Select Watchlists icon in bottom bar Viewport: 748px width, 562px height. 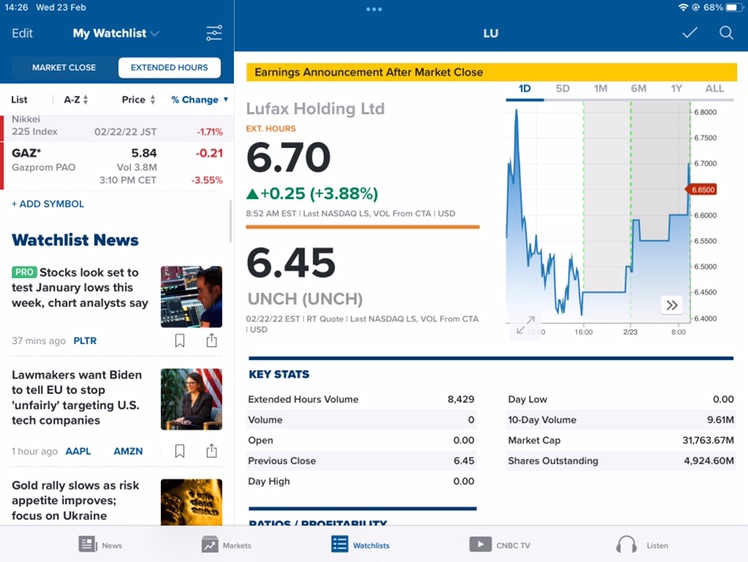(x=339, y=544)
